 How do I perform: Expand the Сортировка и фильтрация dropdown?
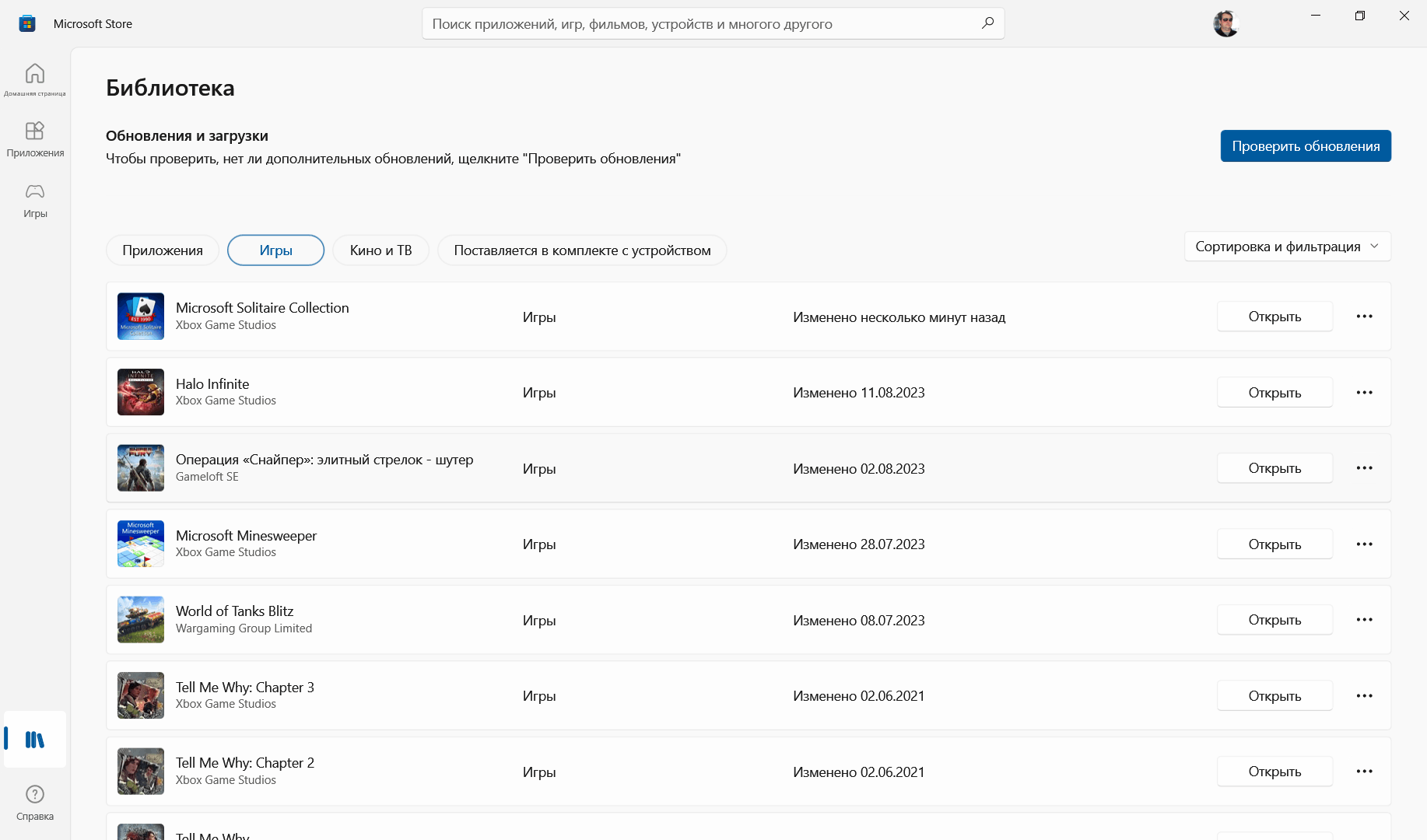(1287, 247)
